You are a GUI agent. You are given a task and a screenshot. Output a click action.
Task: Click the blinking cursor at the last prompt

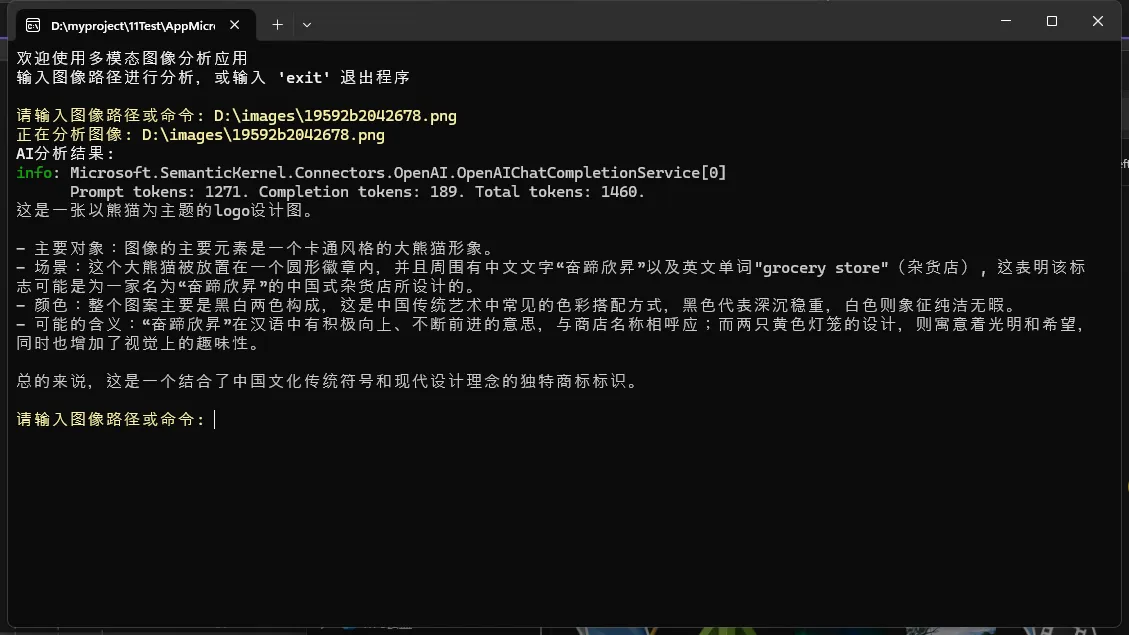[x=215, y=419]
